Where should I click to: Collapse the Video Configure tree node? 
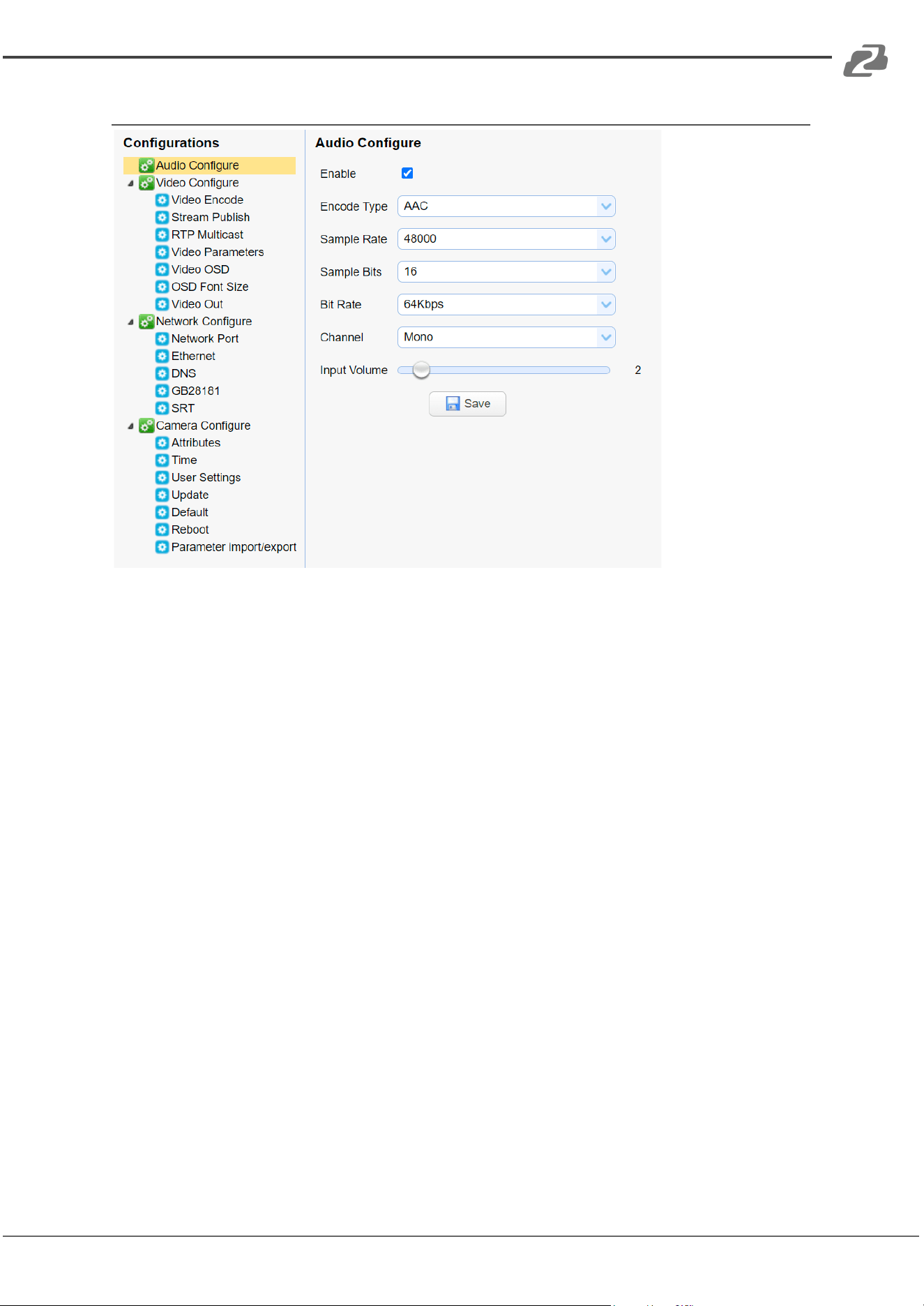(x=130, y=183)
